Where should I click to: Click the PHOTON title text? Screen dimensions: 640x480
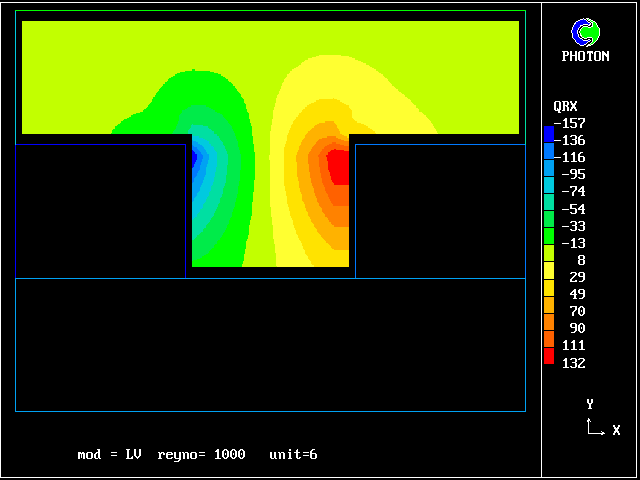(585, 57)
